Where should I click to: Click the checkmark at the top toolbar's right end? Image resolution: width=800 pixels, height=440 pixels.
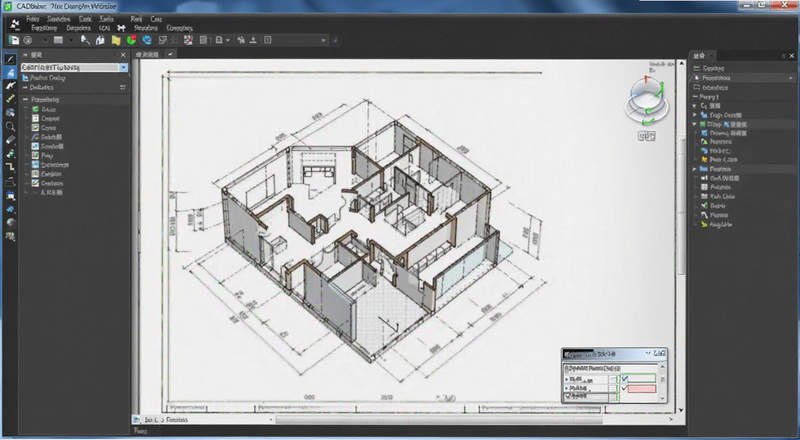click(x=335, y=40)
